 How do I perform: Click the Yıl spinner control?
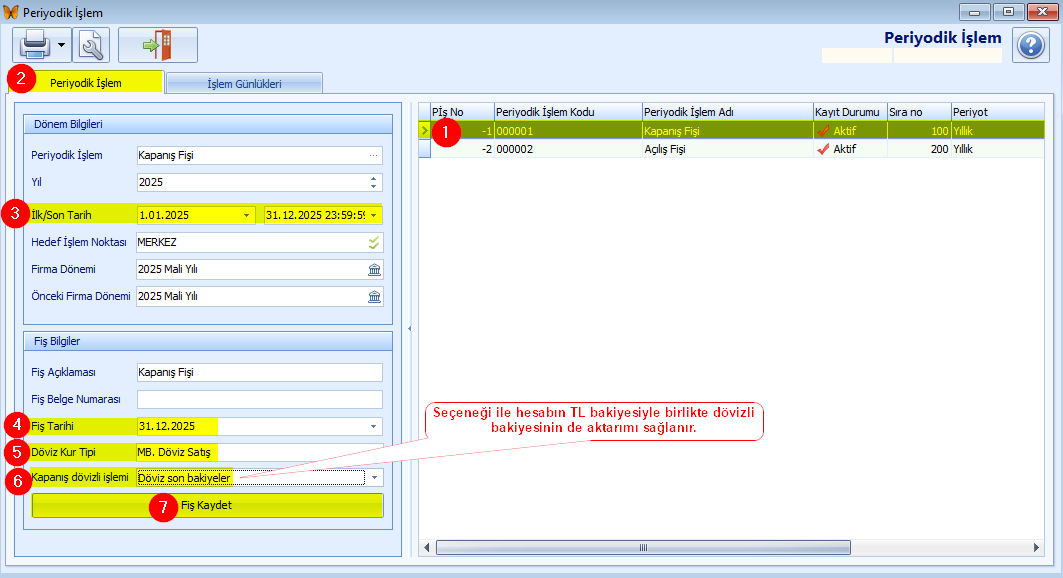(374, 183)
